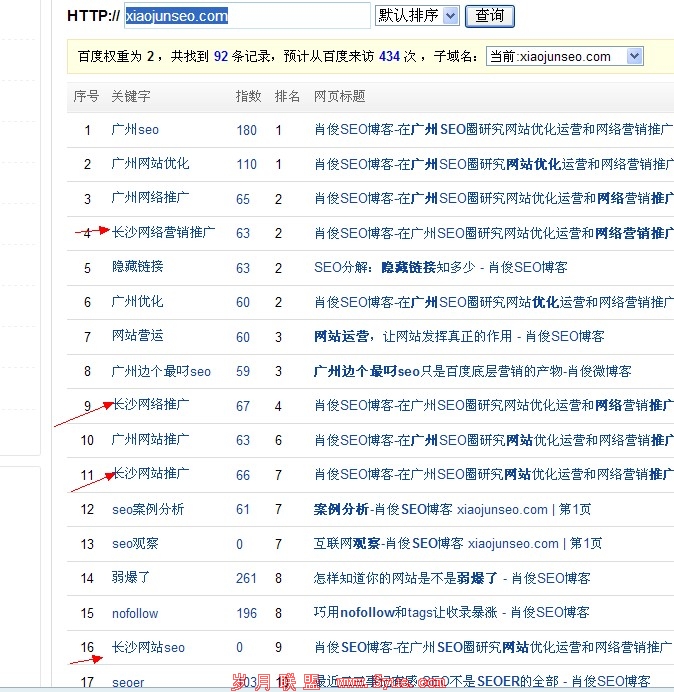Click the domain URL input field
674x692 pixels.
247,16
